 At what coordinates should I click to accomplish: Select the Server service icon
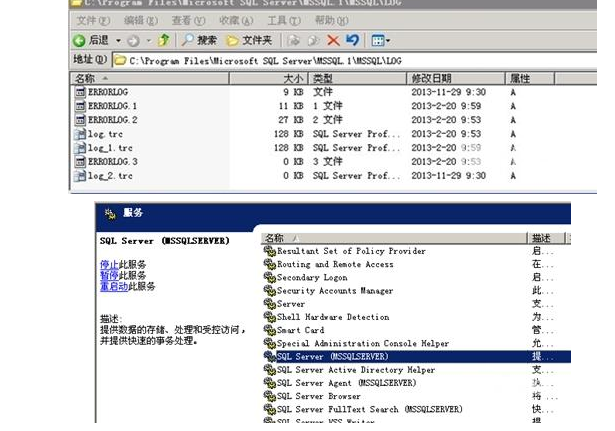(x=269, y=304)
